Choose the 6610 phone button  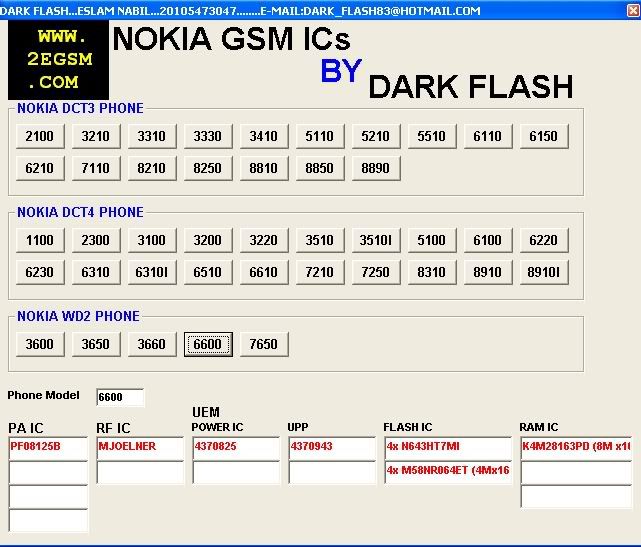(264, 272)
